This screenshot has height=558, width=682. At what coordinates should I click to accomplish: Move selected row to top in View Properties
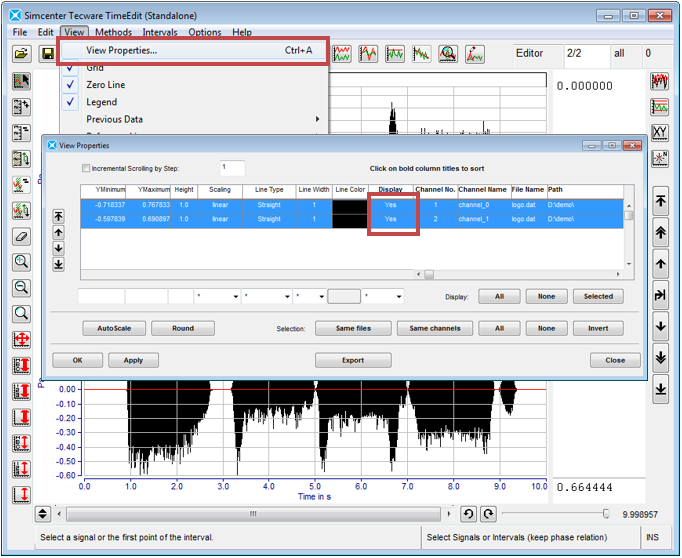point(59,216)
